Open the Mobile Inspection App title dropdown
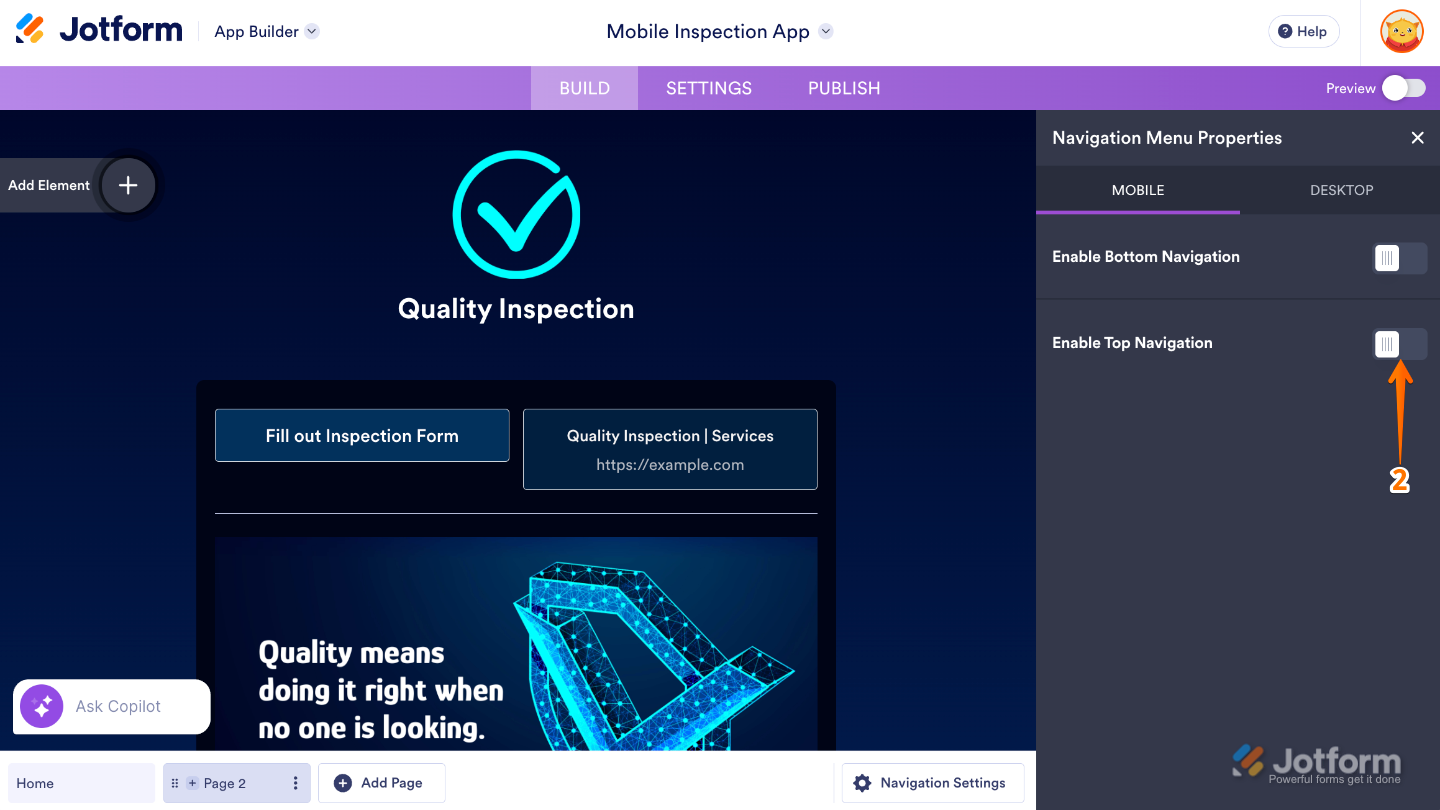Viewport: 1440px width, 810px height. pos(826,31)
